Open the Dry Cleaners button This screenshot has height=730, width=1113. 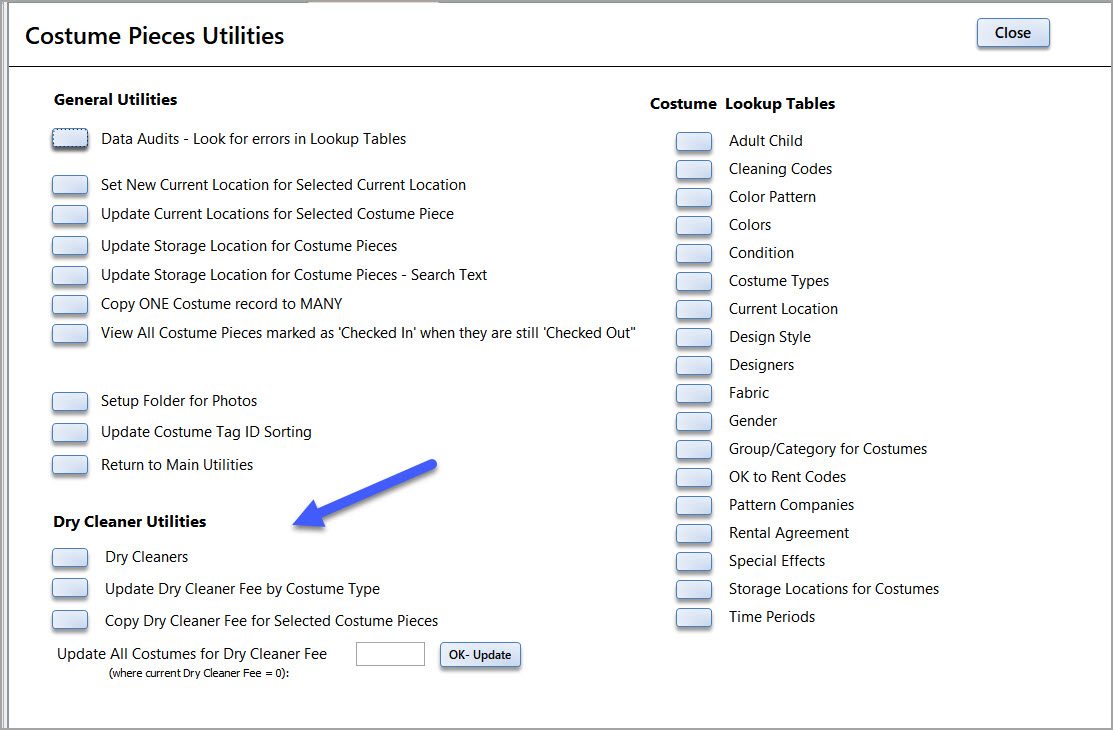coord(70,557)
